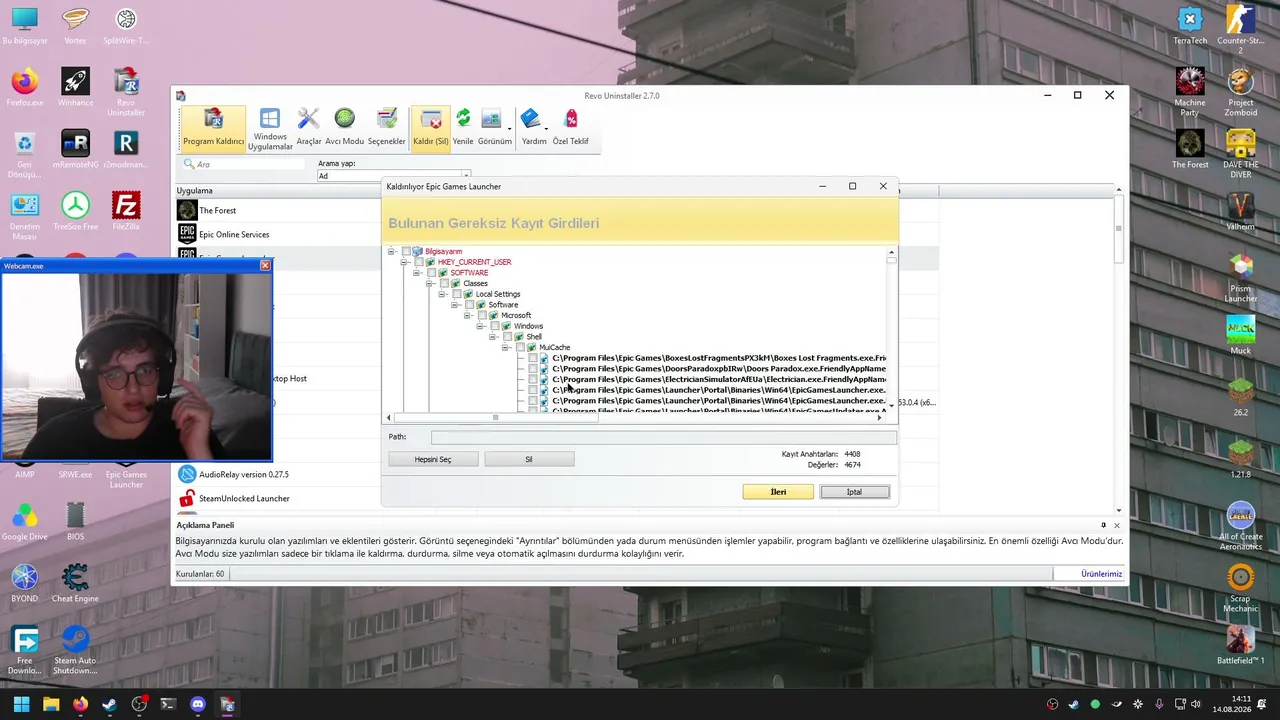Open Discord from the taskbar
The image size is (1280, 720).
pyautogui.click(x=198, y=704)
